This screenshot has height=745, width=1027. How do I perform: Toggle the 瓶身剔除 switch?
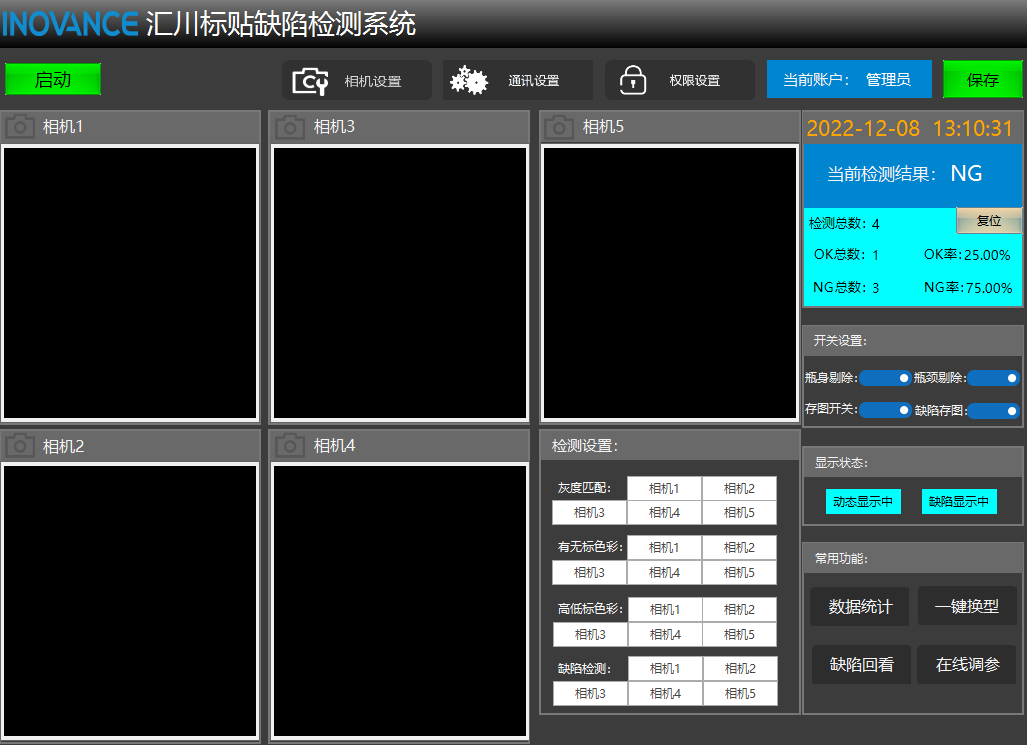(885, 378)
